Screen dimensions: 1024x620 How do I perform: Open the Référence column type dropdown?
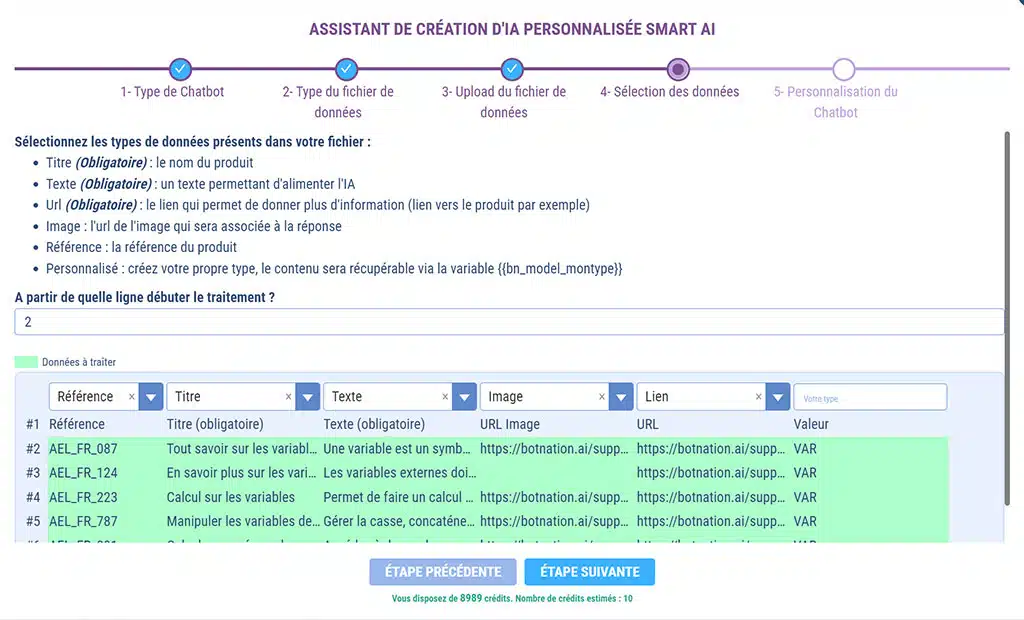pyautogui.click(x=151, y=397)
